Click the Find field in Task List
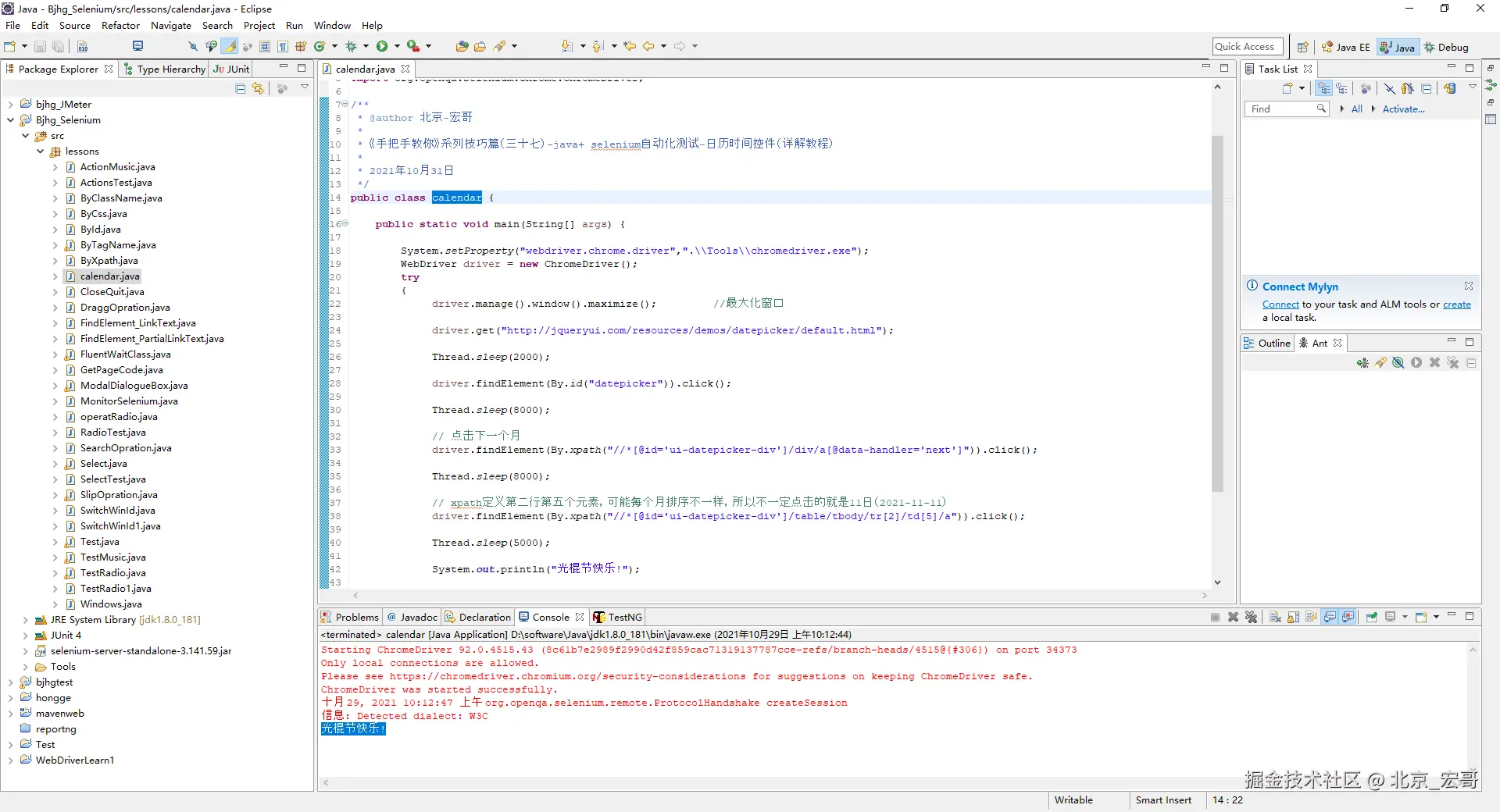1500x812 pixels. [x=1286, y=109]
